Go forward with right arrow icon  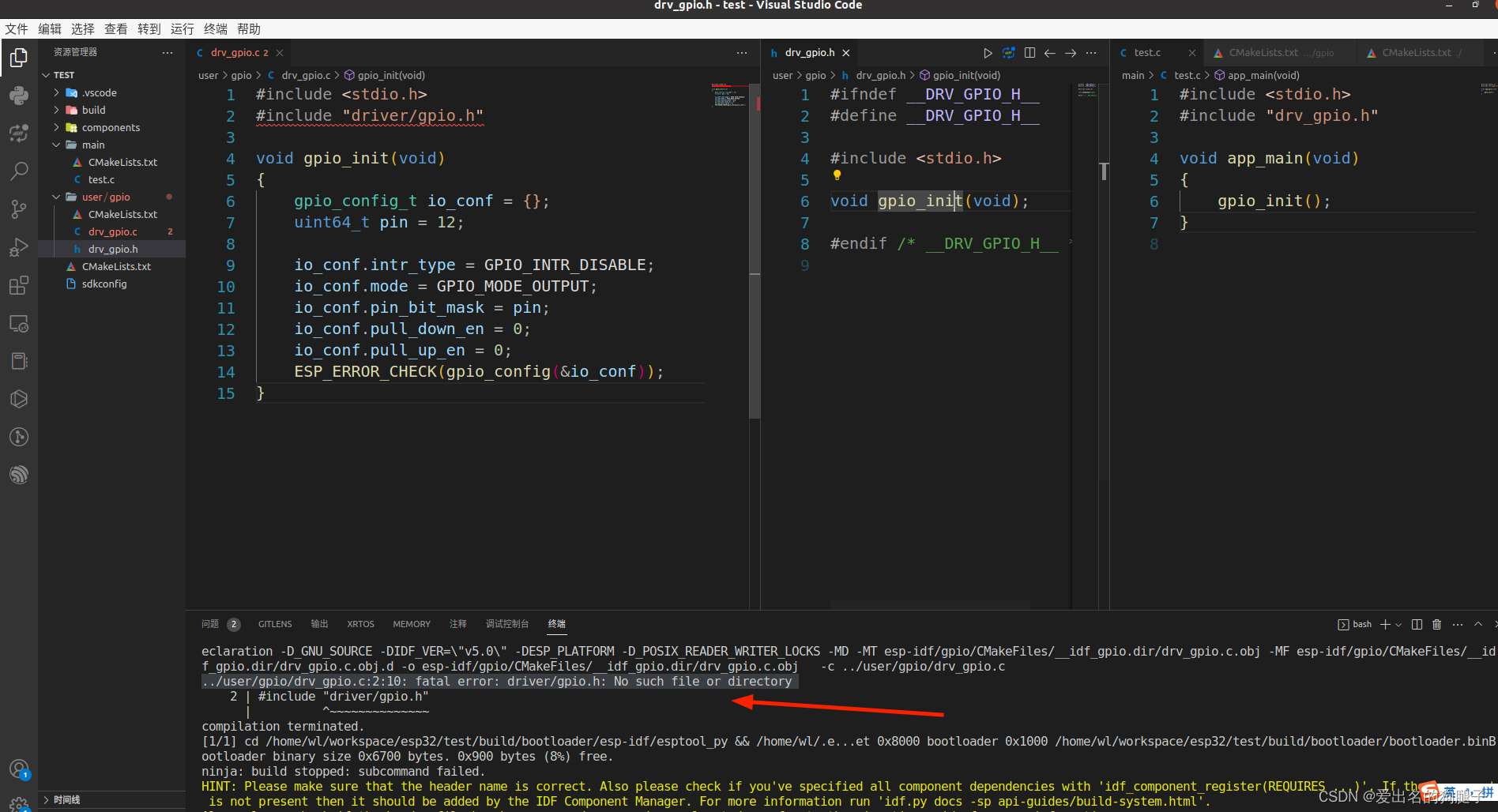tap(1071, 53)
